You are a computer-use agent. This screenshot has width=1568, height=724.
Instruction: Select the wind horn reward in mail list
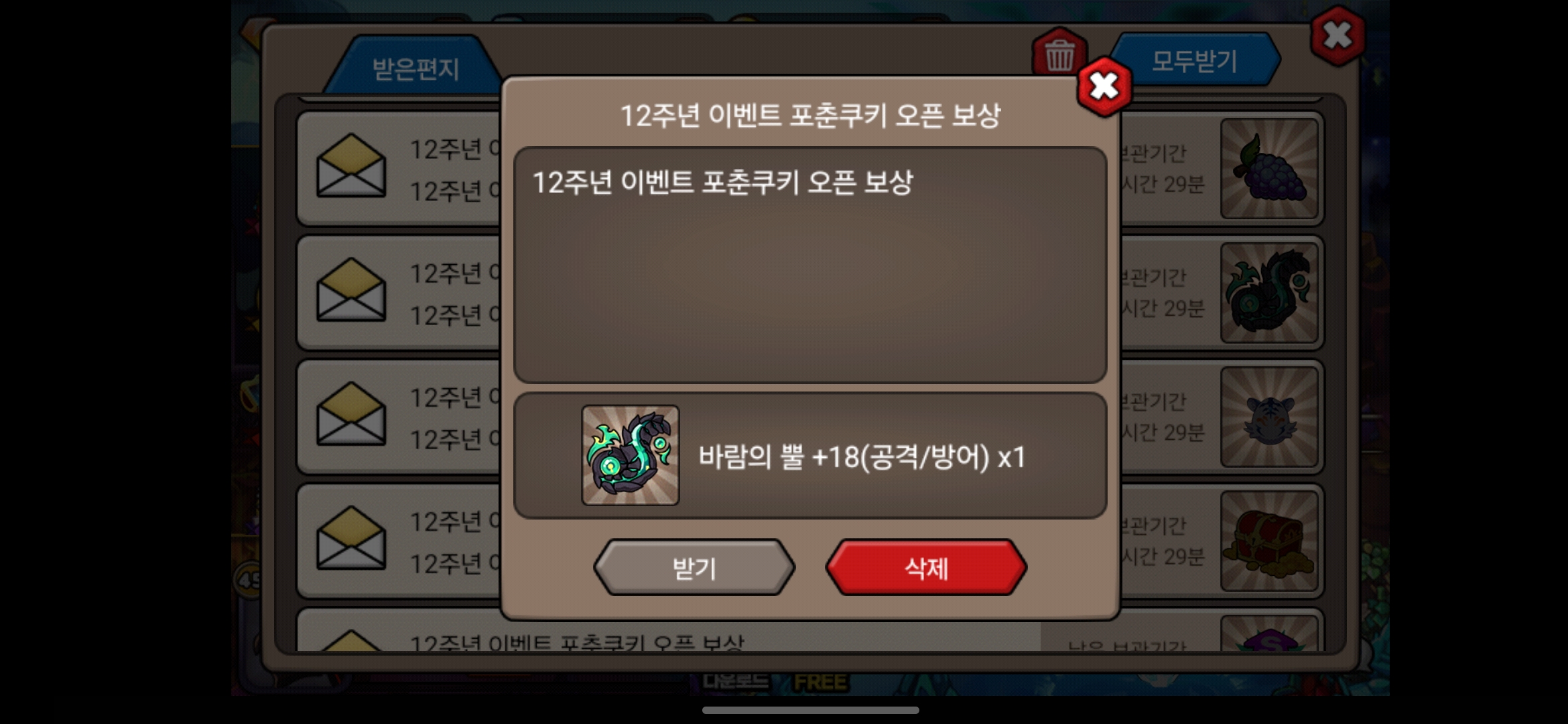pyautogui.click(x=1269, y=292)
